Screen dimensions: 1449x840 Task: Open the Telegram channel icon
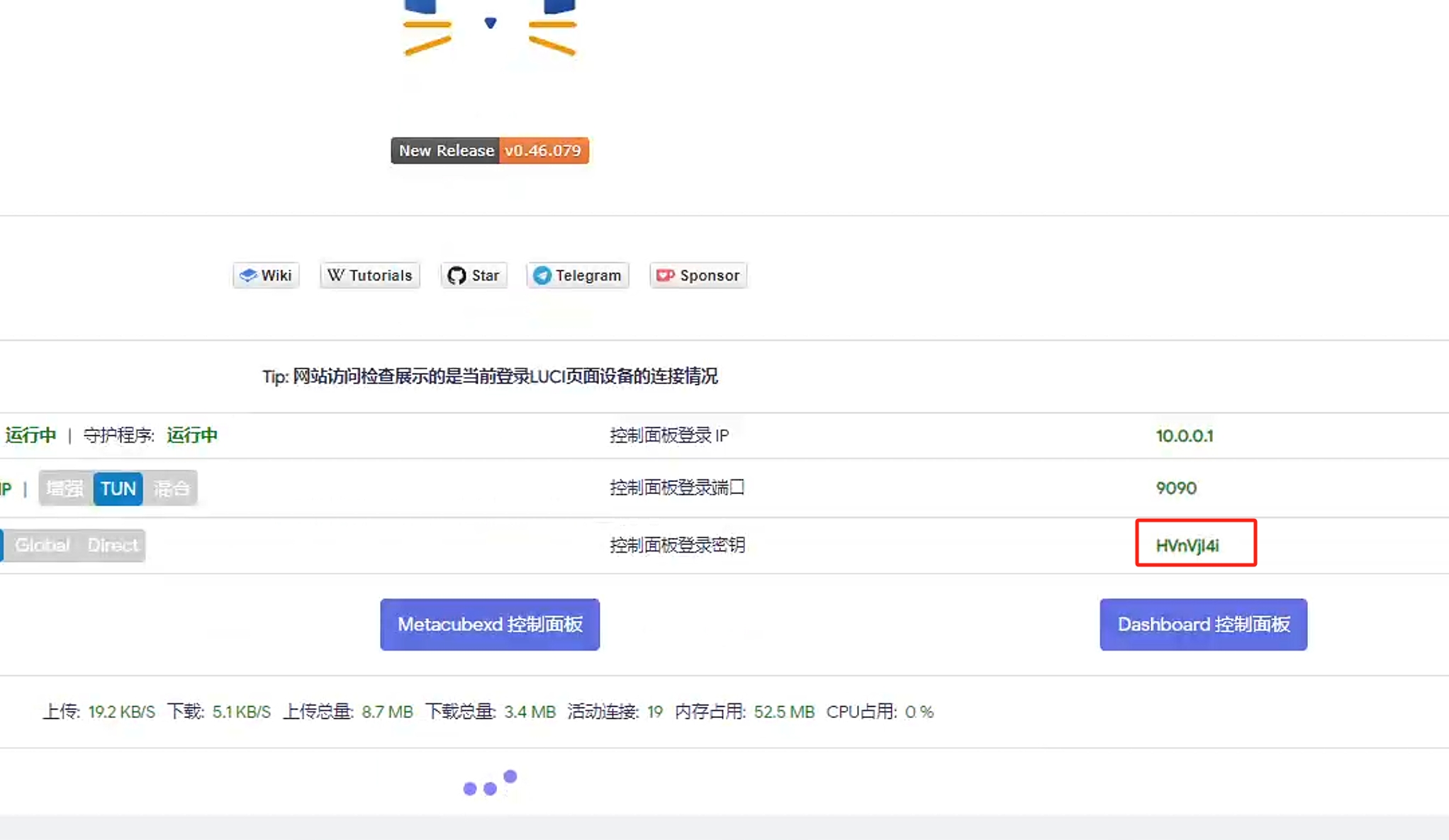pyautogui.click(x=542, y=275)
